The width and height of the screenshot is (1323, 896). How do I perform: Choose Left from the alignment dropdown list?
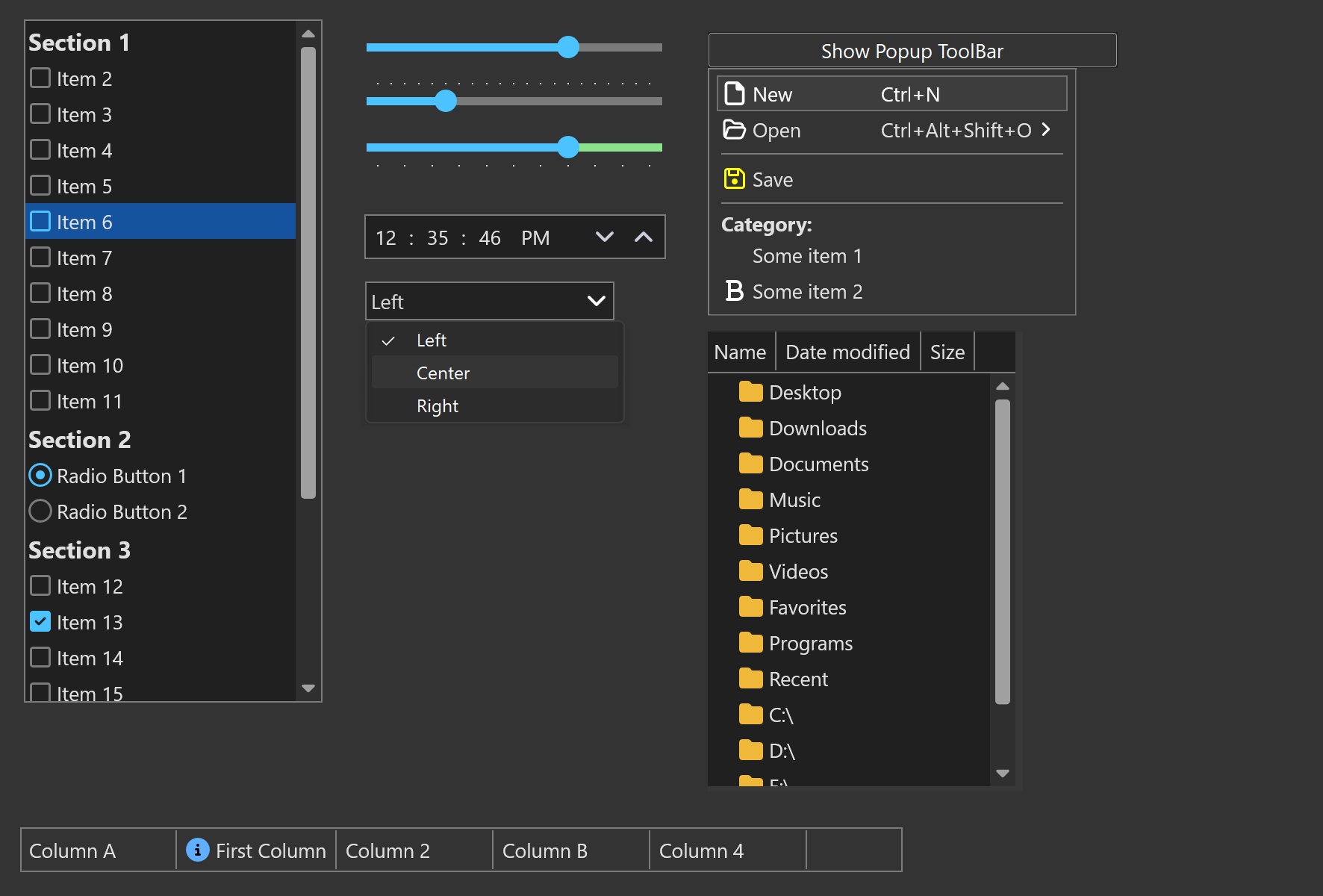(495, 340)
